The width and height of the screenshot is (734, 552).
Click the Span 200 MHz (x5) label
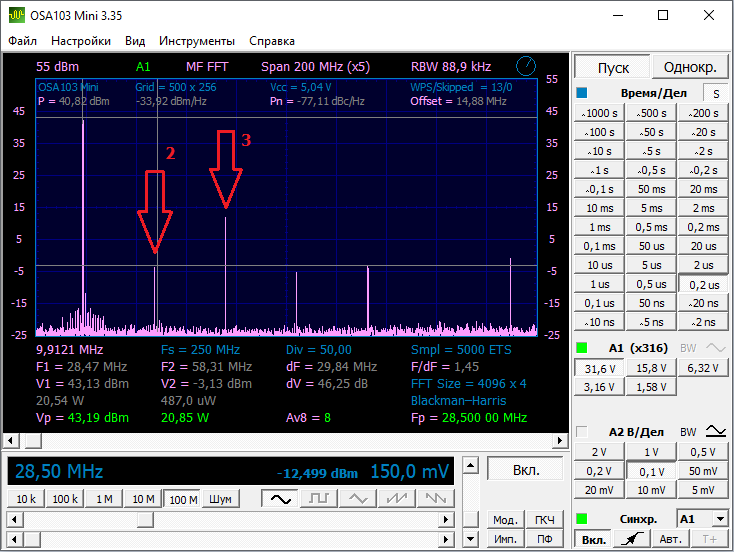(316, 66)
